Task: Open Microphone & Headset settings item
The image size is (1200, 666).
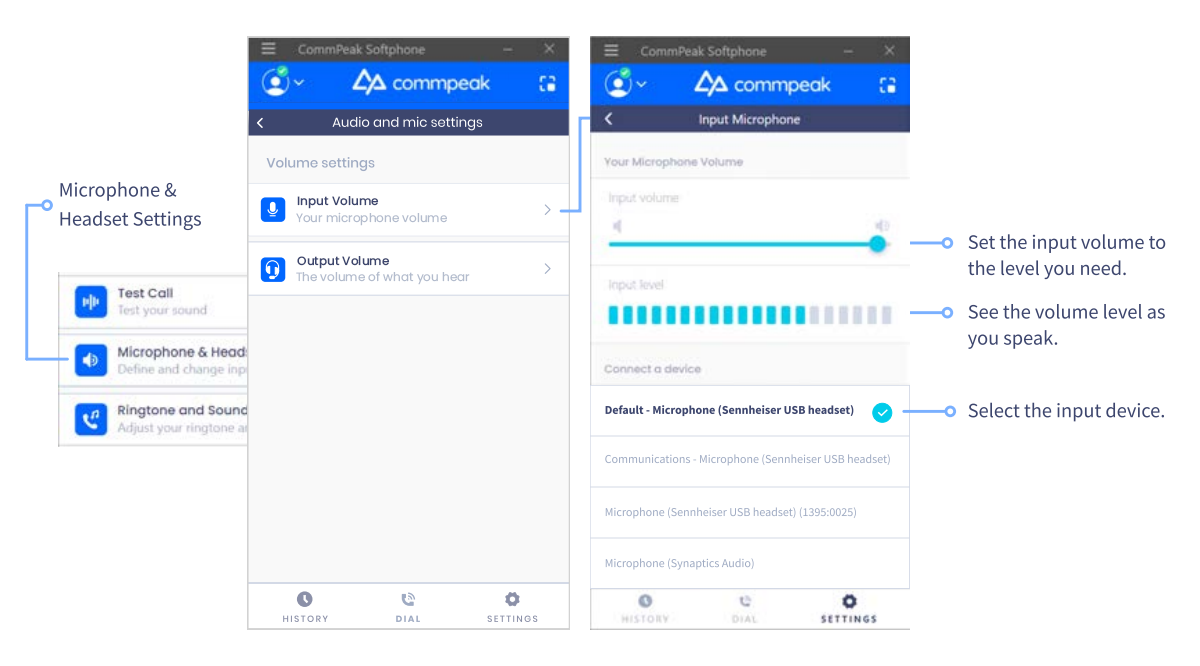Action: [x=153, y=361]
